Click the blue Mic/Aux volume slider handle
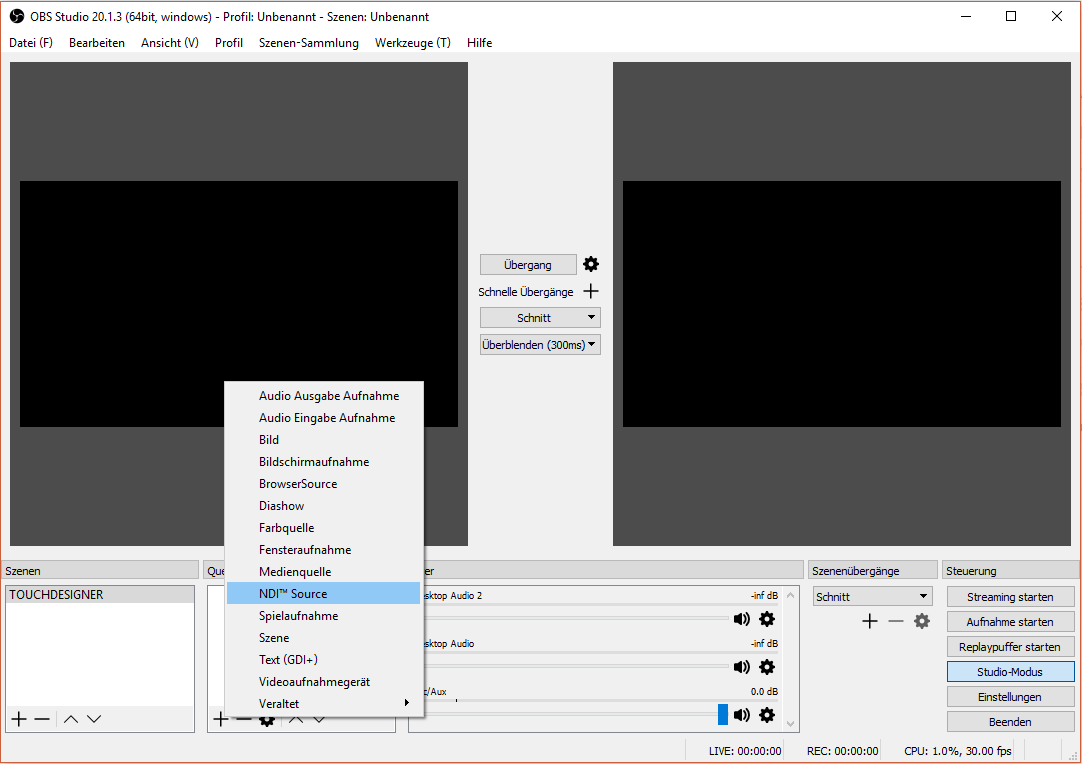 [722, 715]
